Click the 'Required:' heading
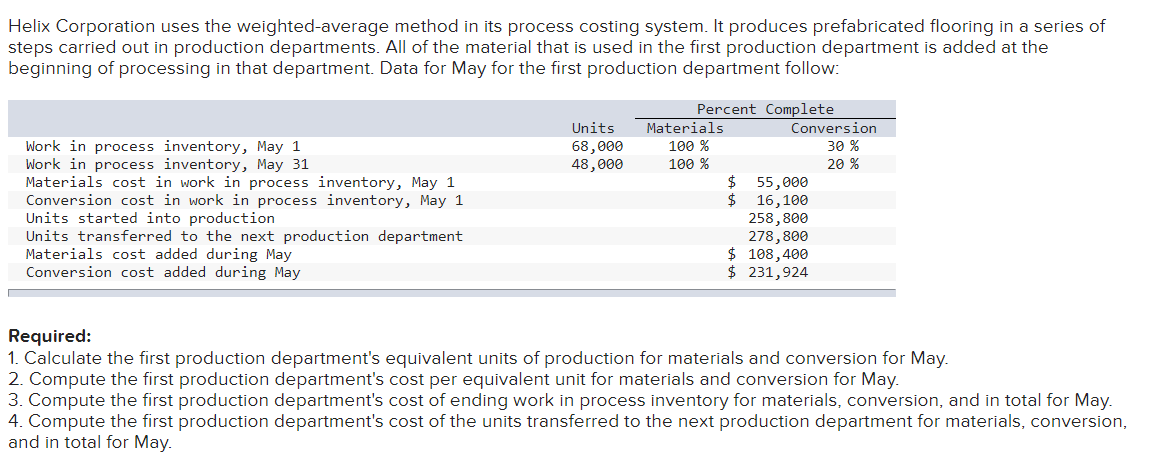Screen dimensions: 1165x463 pos(49,337)
